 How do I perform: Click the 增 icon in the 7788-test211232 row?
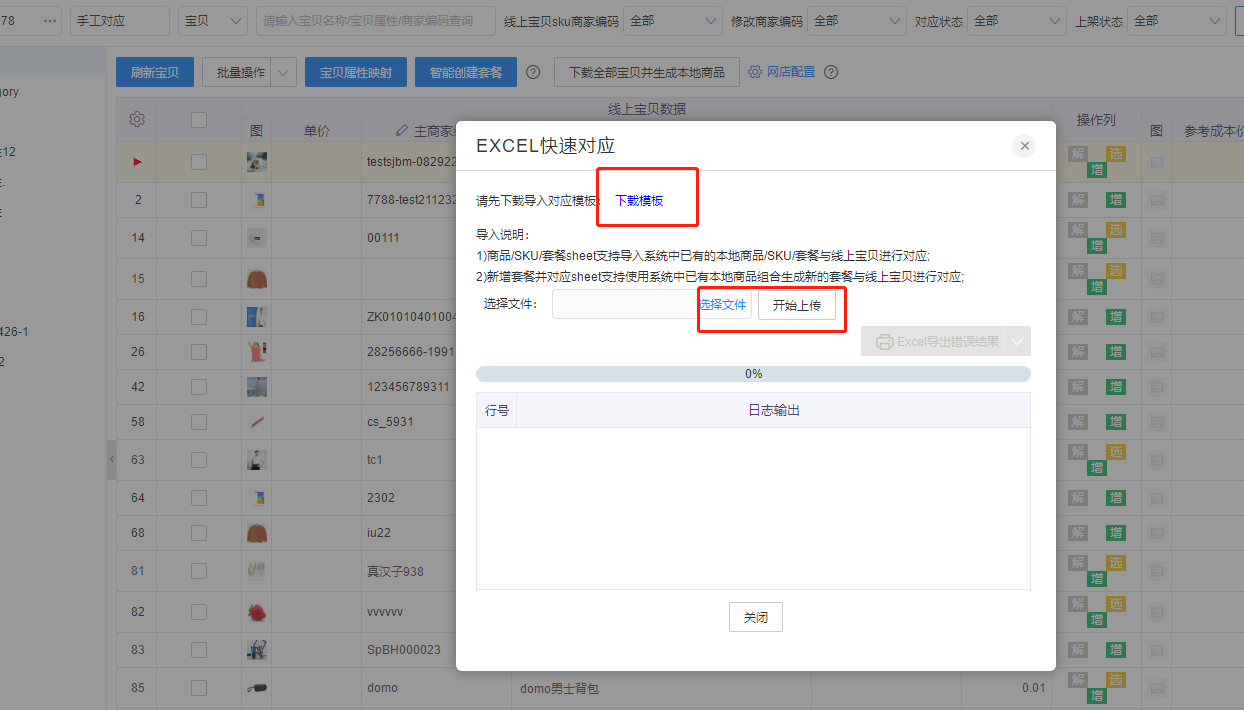point(1116,200)
